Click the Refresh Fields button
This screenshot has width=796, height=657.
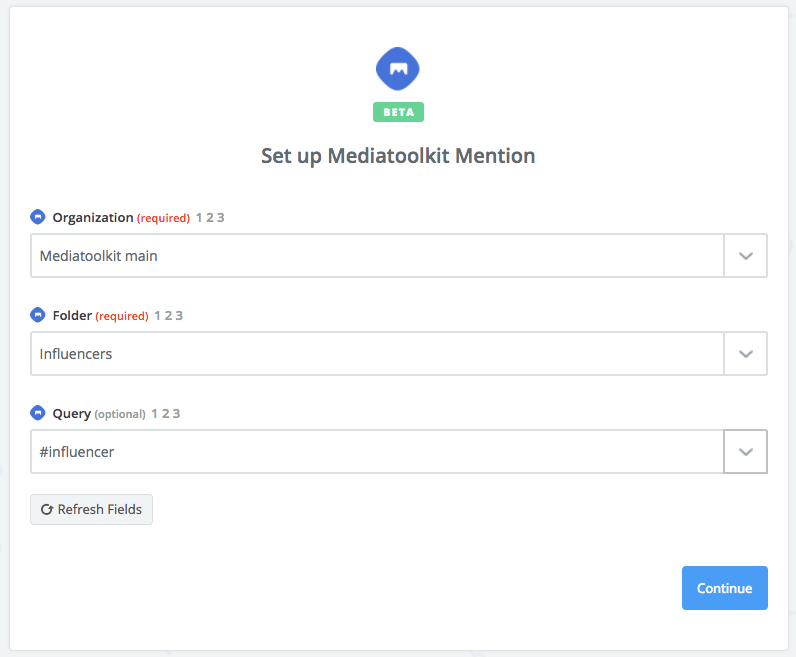point(91,509)
